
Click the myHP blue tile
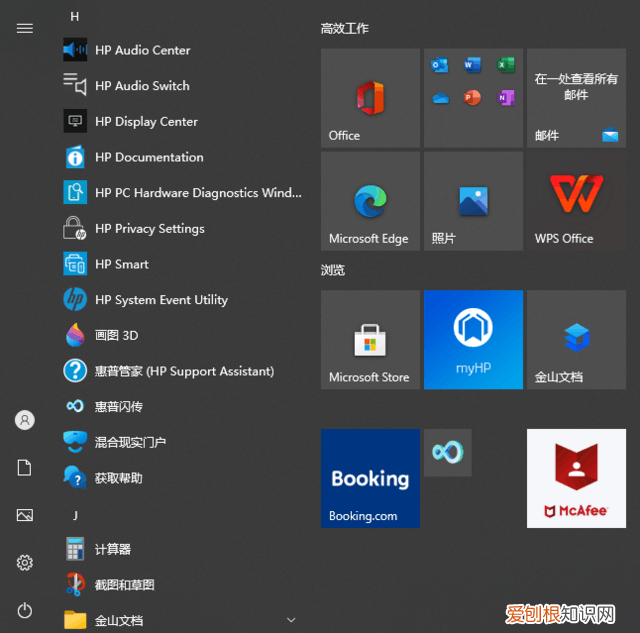click(x=473, y=339)
